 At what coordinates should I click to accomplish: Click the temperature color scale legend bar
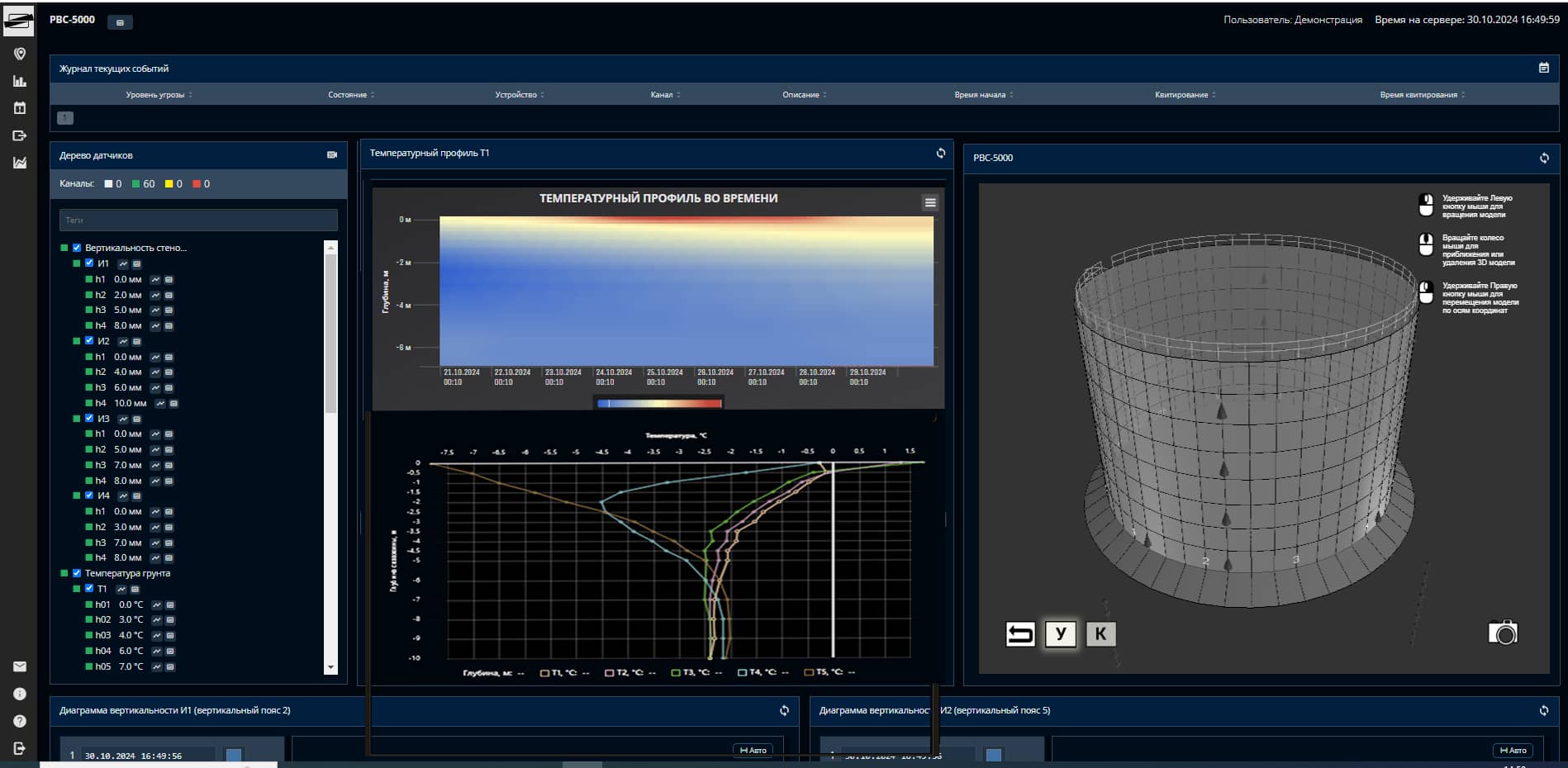coord(658,404)
